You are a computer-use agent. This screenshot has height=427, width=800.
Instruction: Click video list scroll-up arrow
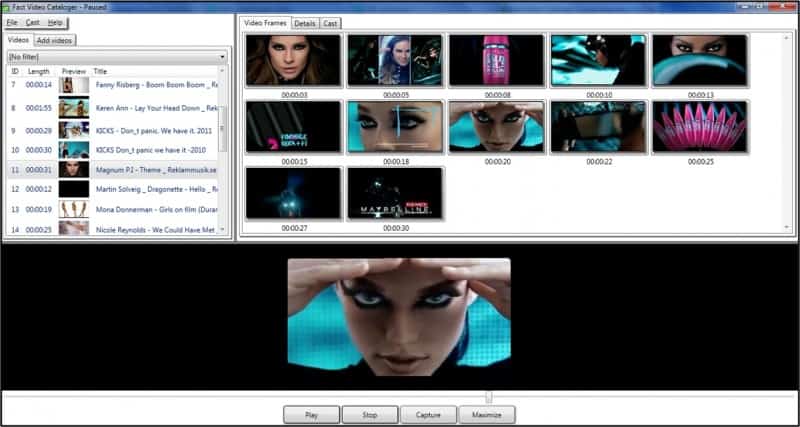pos(222,70)
